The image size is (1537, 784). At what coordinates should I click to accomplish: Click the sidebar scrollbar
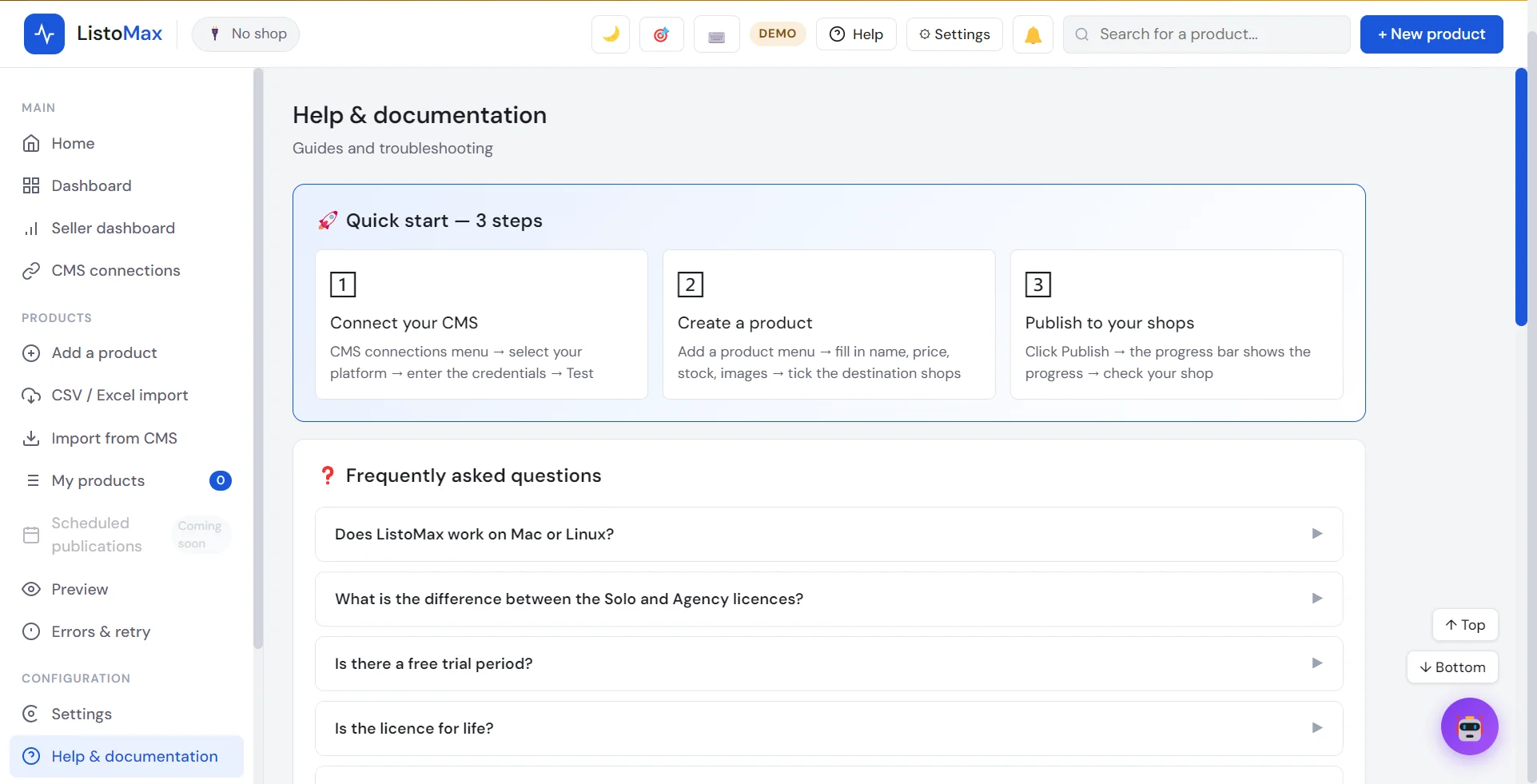pos(258,358)
